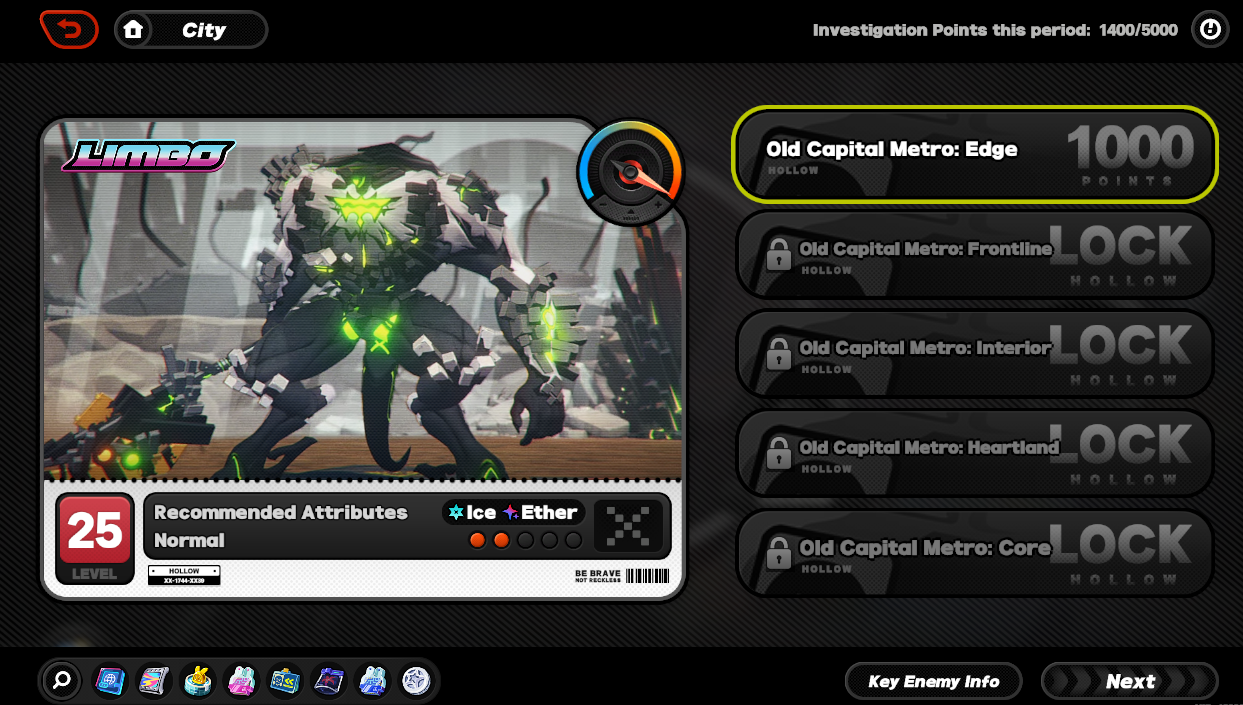The image size is (1243, 705).
Task: Click the silver star coin icon
Action: point(416,681)
